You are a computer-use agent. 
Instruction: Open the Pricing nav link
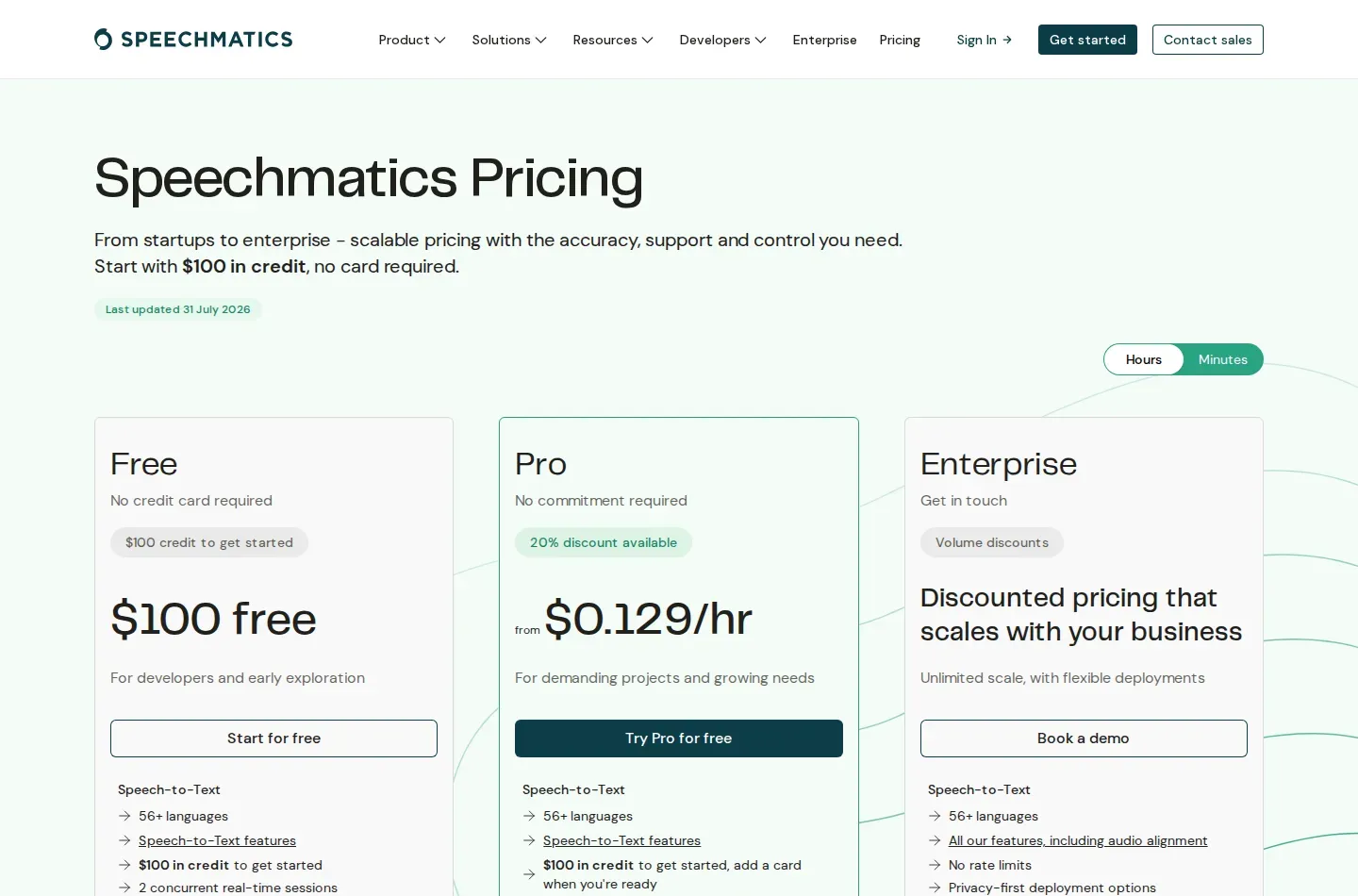coord(900,40)
